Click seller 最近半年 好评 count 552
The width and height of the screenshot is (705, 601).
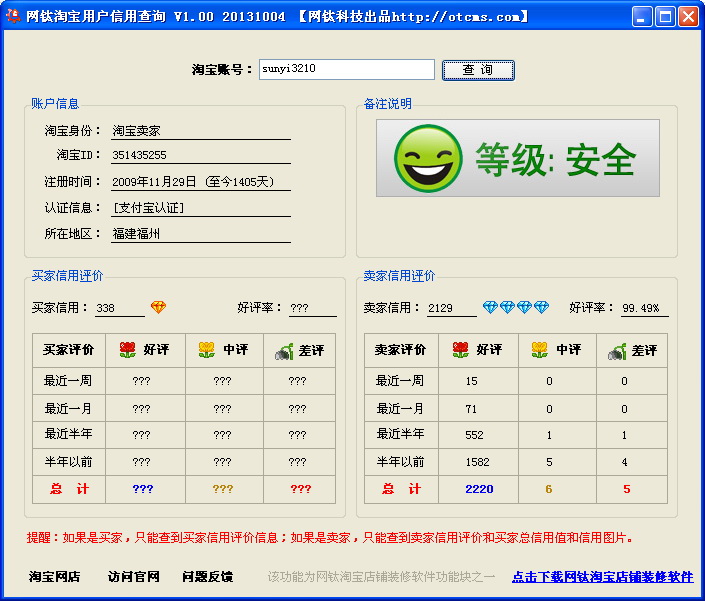474,435
